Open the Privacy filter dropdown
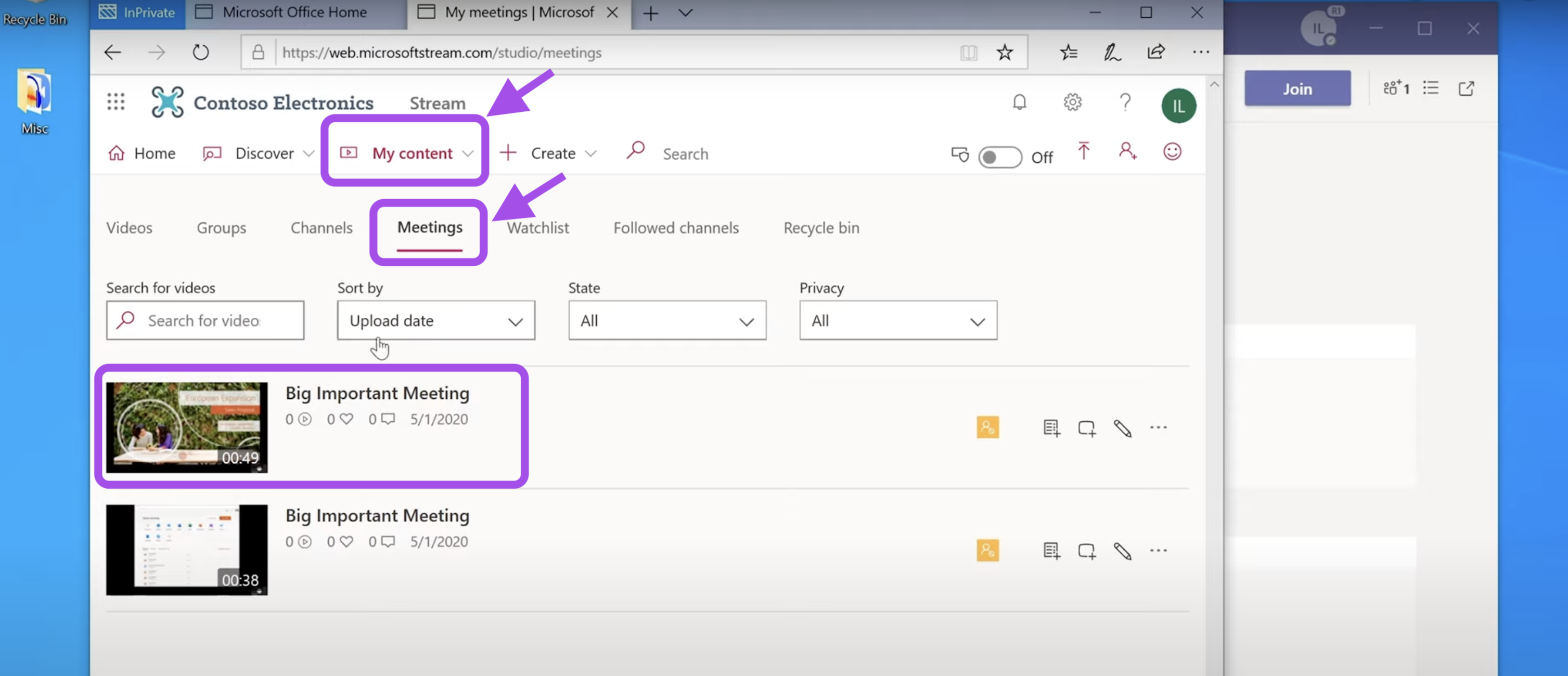Viewport: 1568px width, 676px height. coord(898,321)
